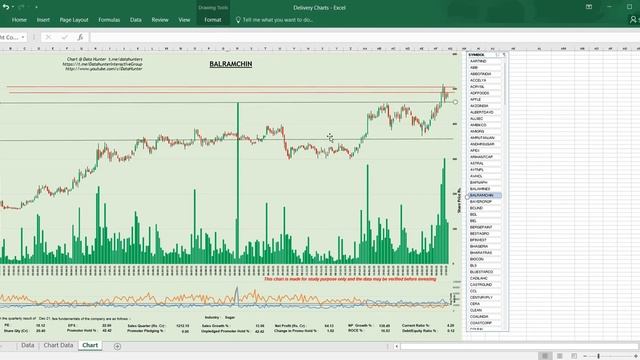Click the zoom slider handle
This screenshot has width=640, height=360.
pos(598,356)
